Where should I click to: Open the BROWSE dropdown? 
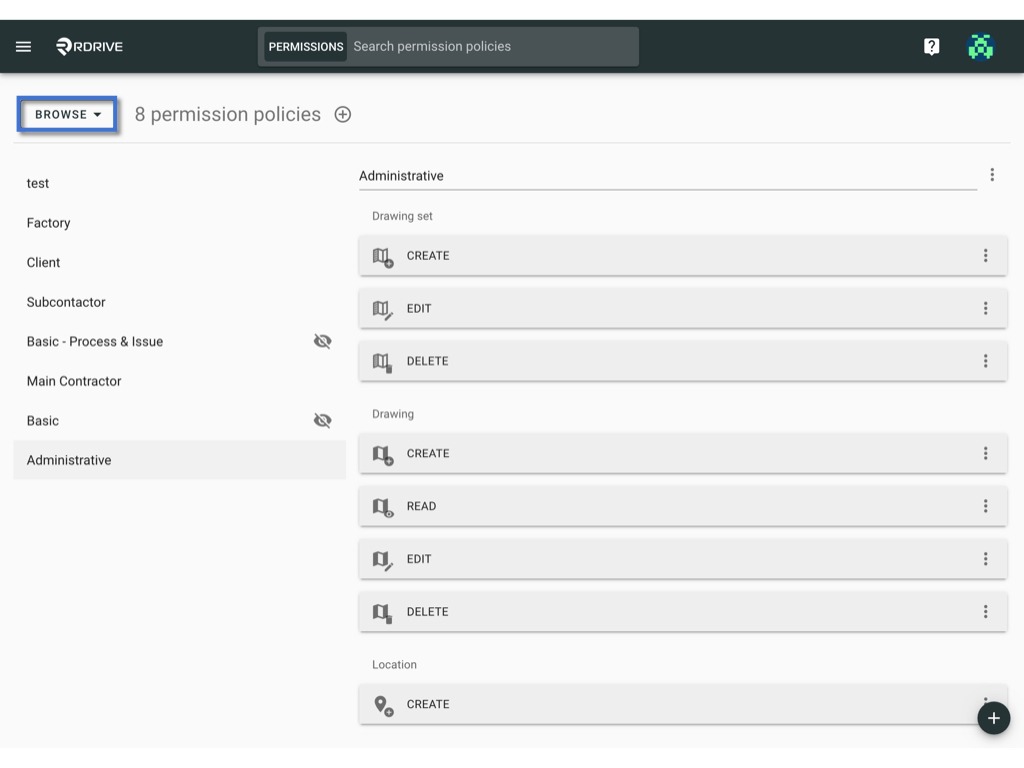[67, 114]
